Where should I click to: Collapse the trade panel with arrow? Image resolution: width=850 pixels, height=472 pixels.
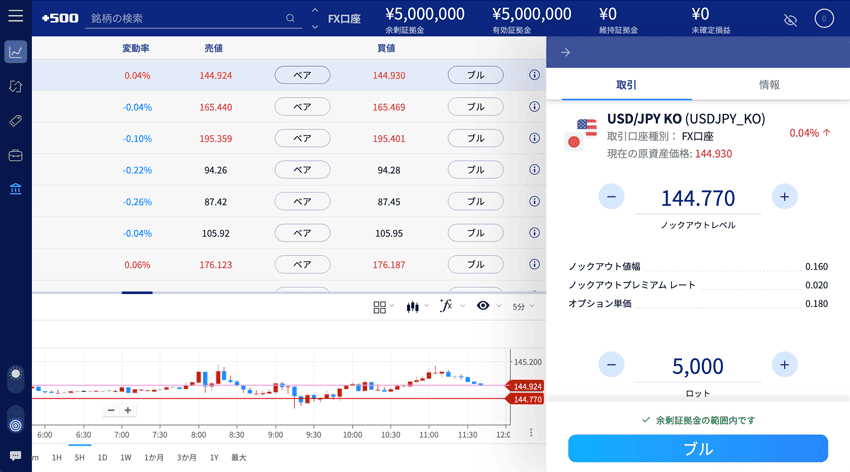pyautogui.click(x=565, y=53)
